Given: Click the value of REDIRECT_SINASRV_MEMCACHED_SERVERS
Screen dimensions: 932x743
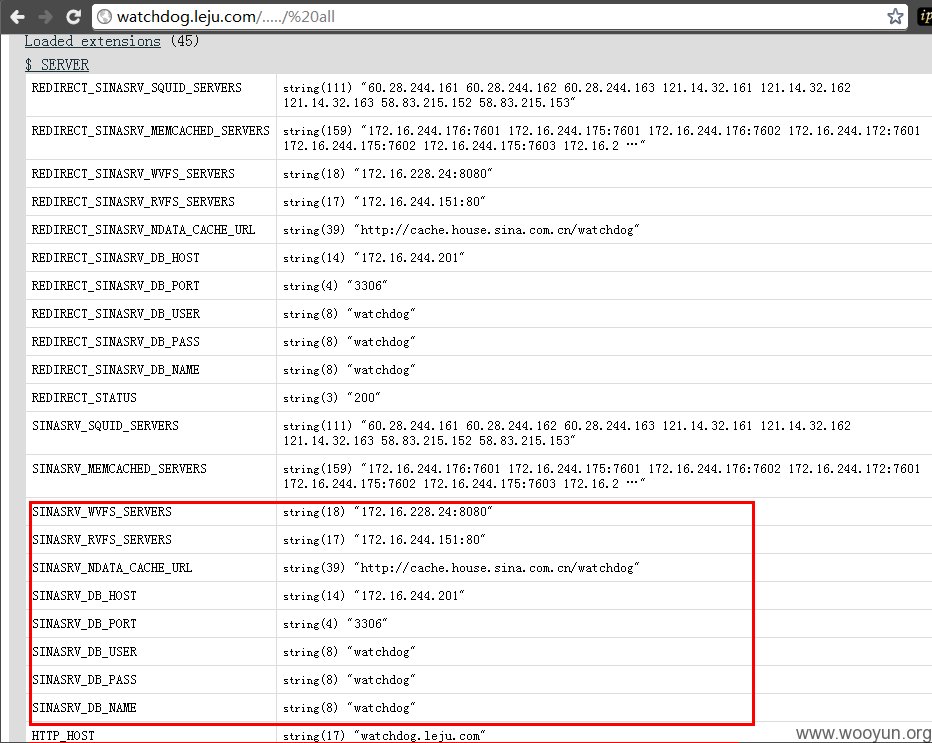Looking at the screenshot, I should (x=602, y=138).
